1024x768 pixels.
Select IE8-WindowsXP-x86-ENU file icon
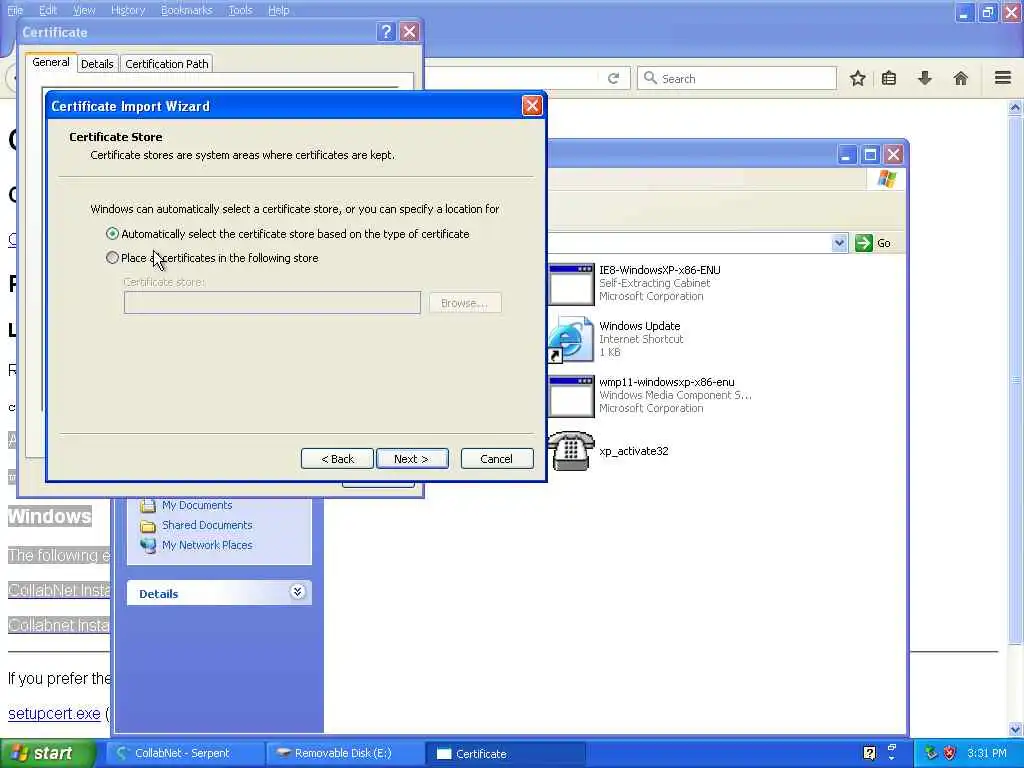(571, 283)
